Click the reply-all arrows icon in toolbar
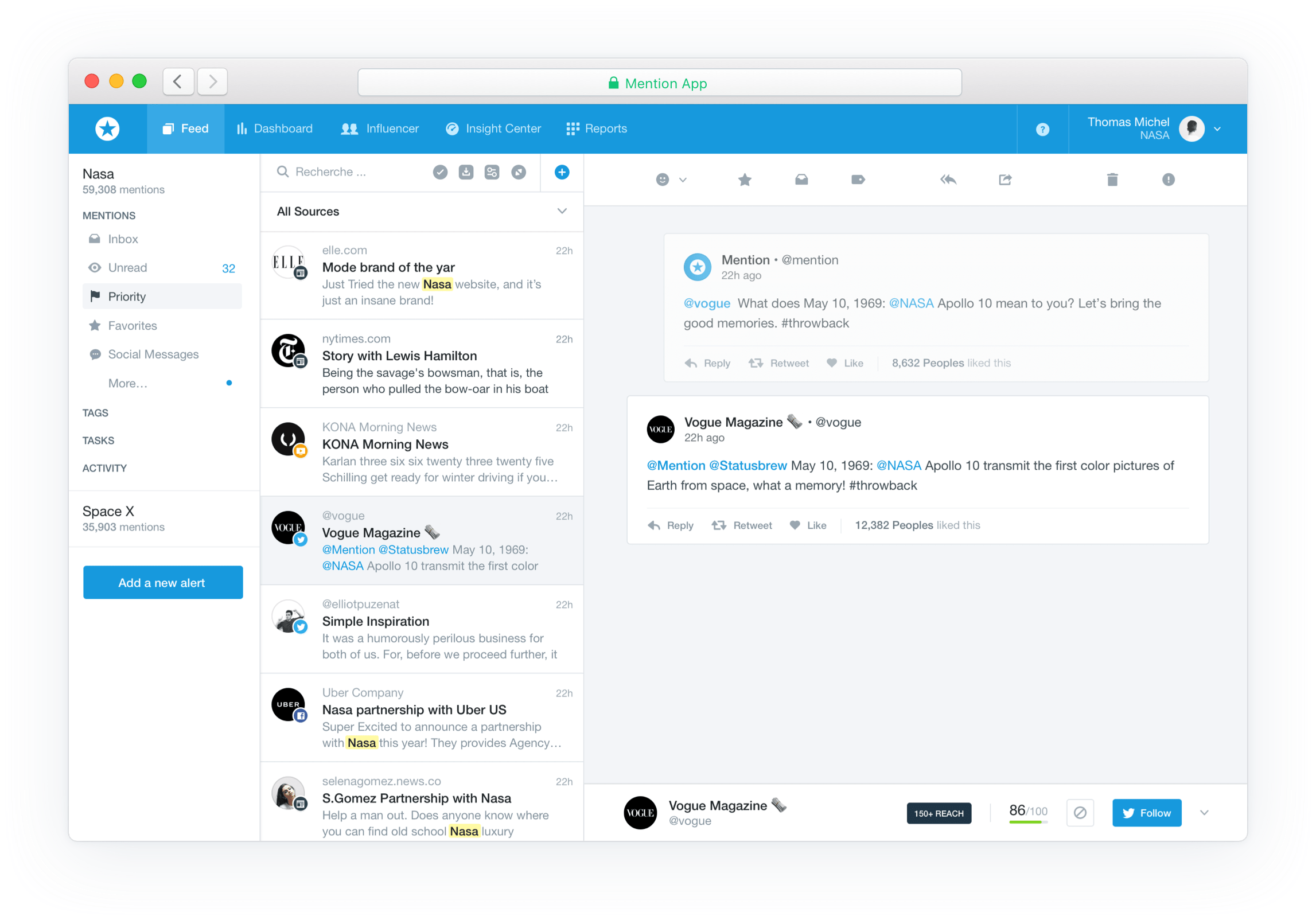The width and height of the screenshot is (1316, 920). 948,180
